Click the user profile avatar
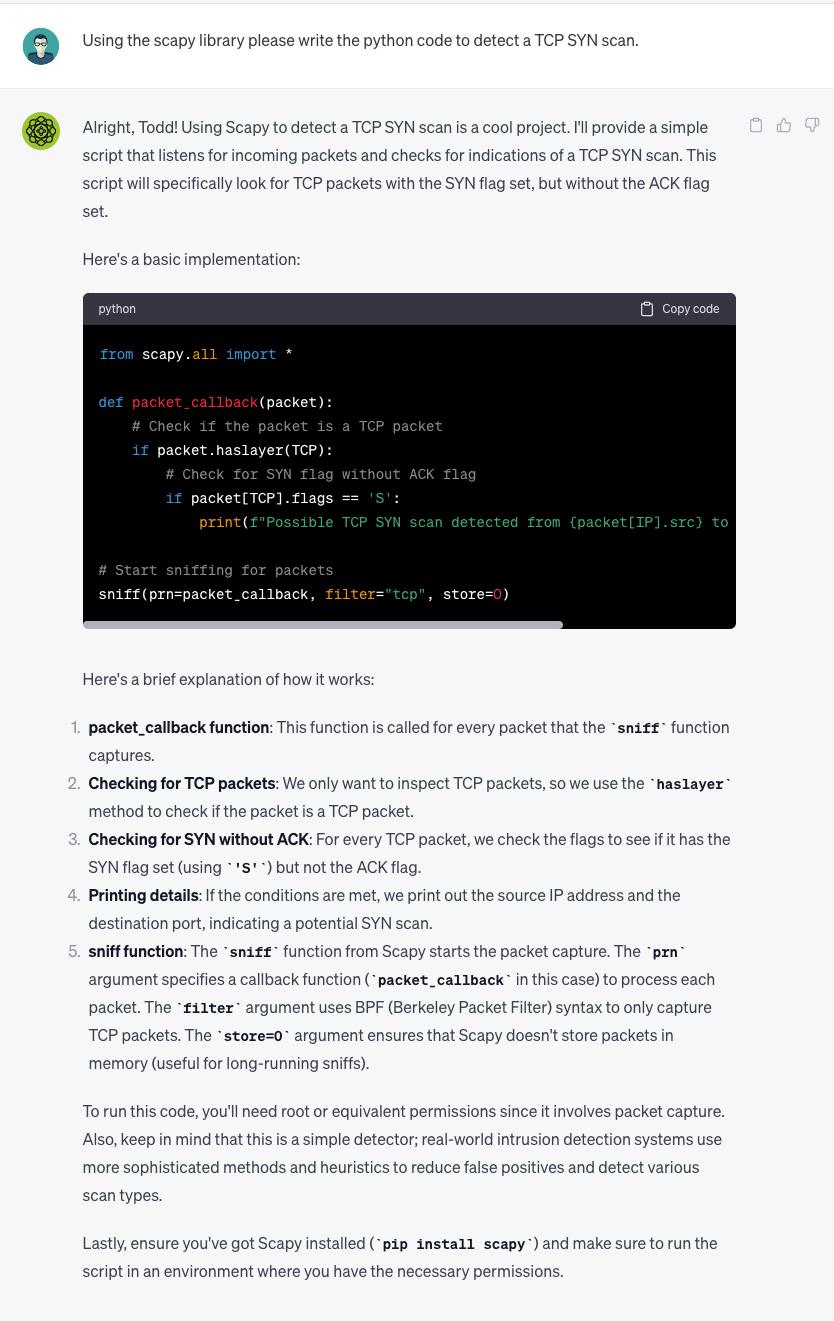 (41, 46)
